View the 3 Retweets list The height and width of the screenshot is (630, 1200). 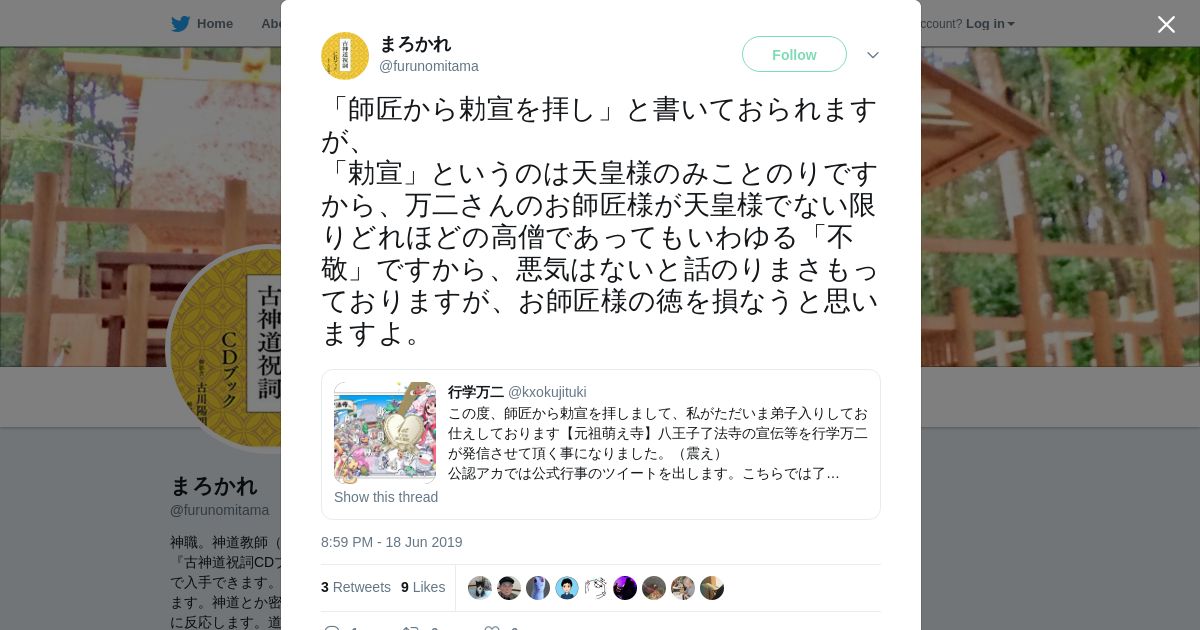click(356, 587)
